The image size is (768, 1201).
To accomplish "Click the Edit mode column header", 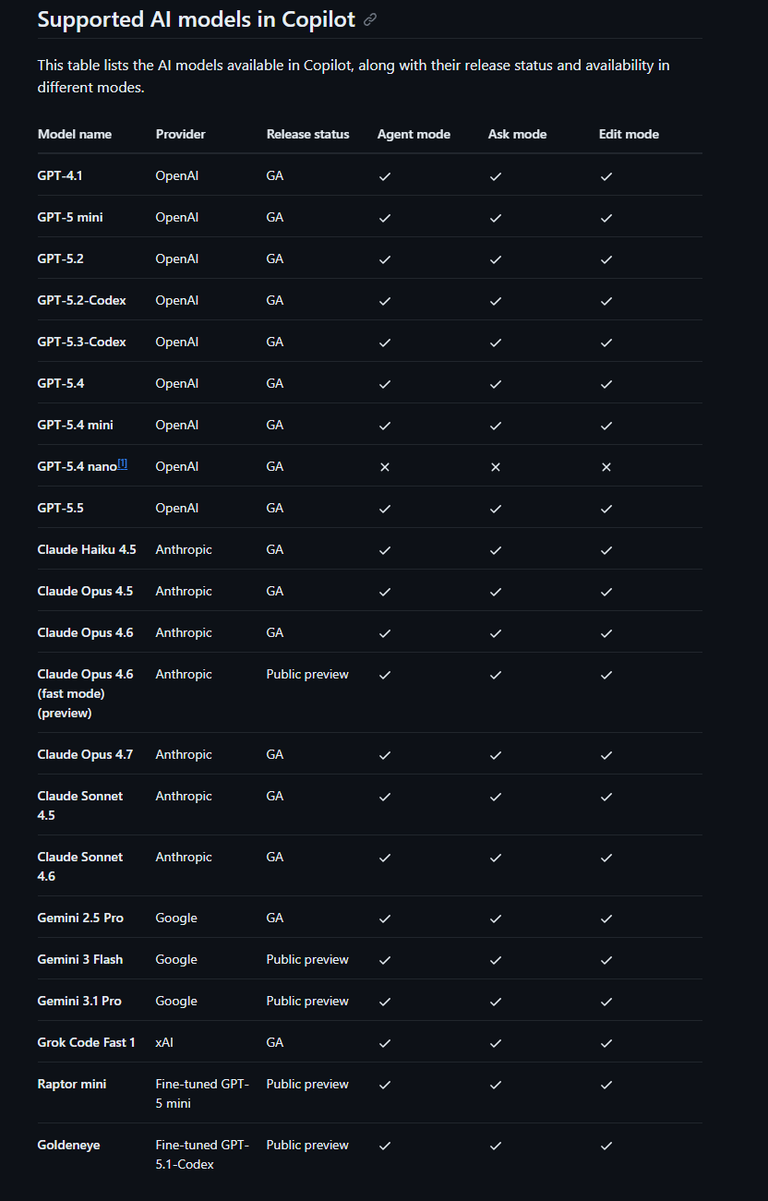I will click(x=629, y=134).
